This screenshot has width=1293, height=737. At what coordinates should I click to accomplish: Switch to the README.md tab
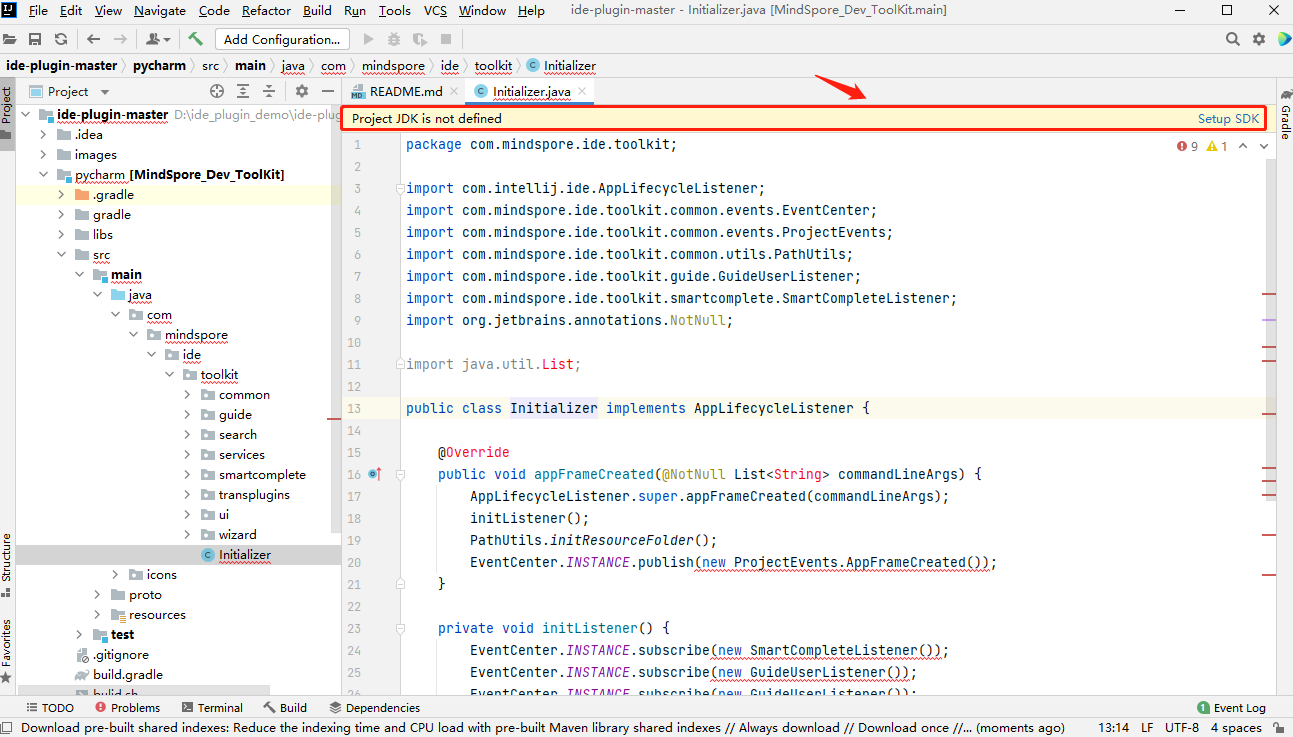[406, 91]
